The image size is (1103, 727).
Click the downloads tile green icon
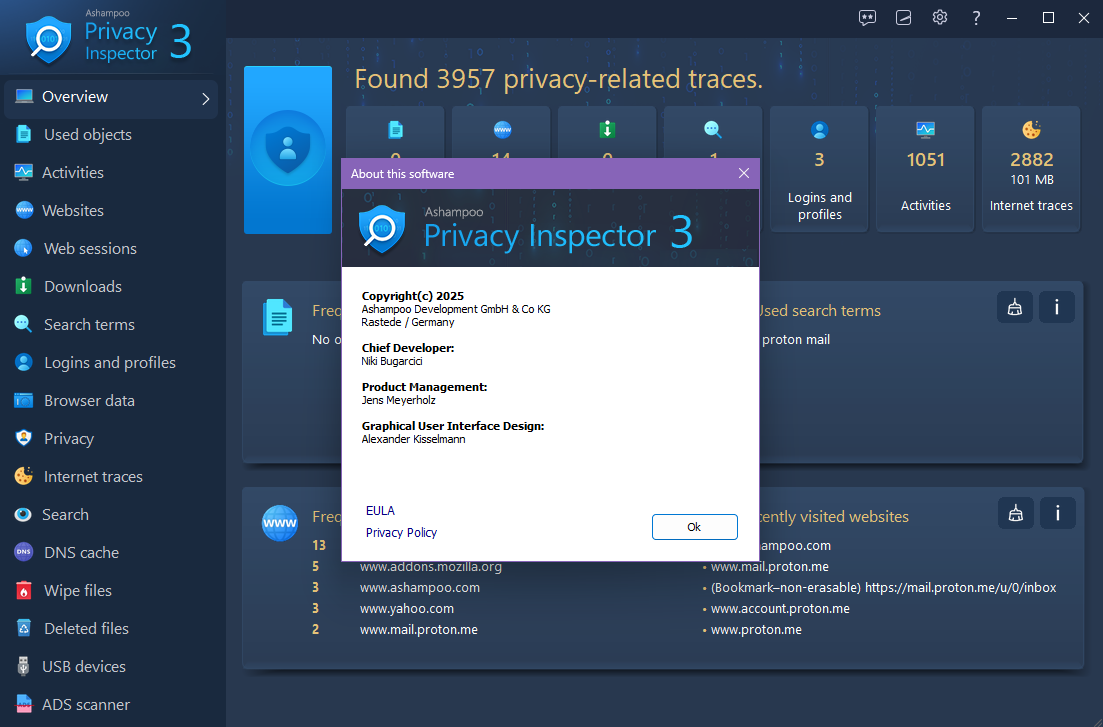[x=607, y=129]
